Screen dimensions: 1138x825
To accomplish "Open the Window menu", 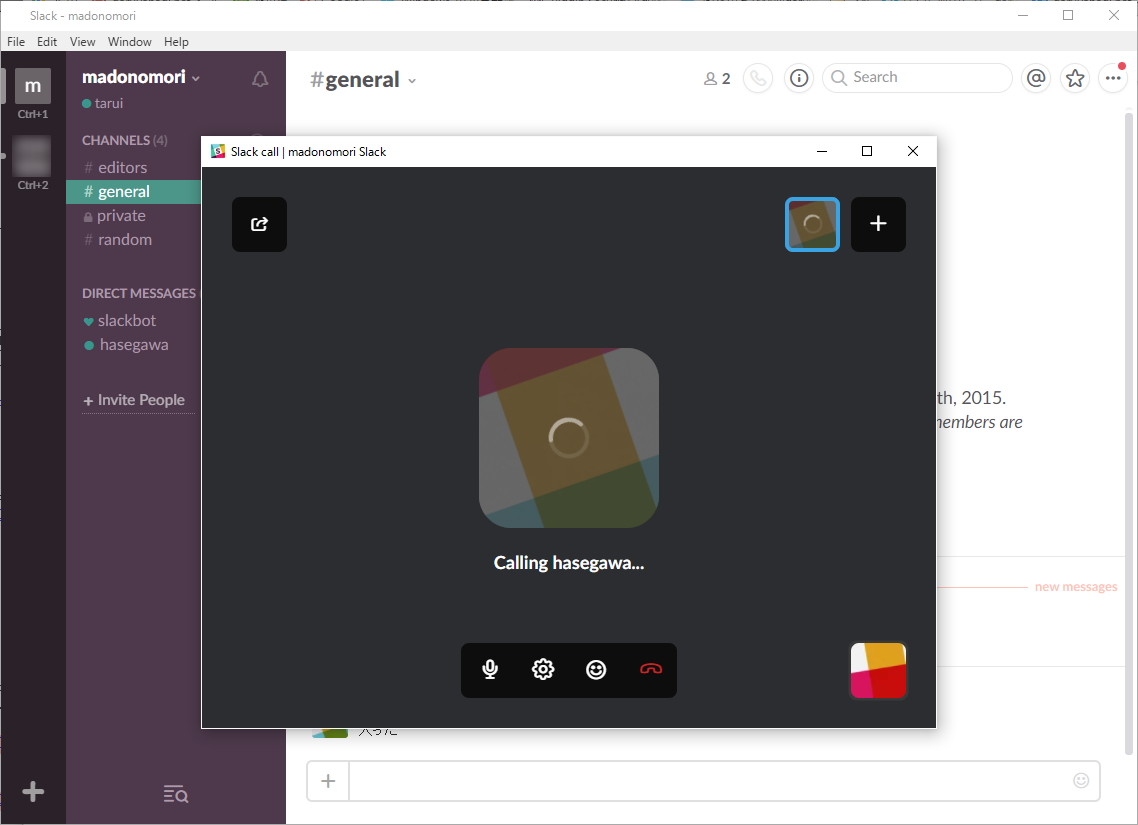I will click(129, 41).
